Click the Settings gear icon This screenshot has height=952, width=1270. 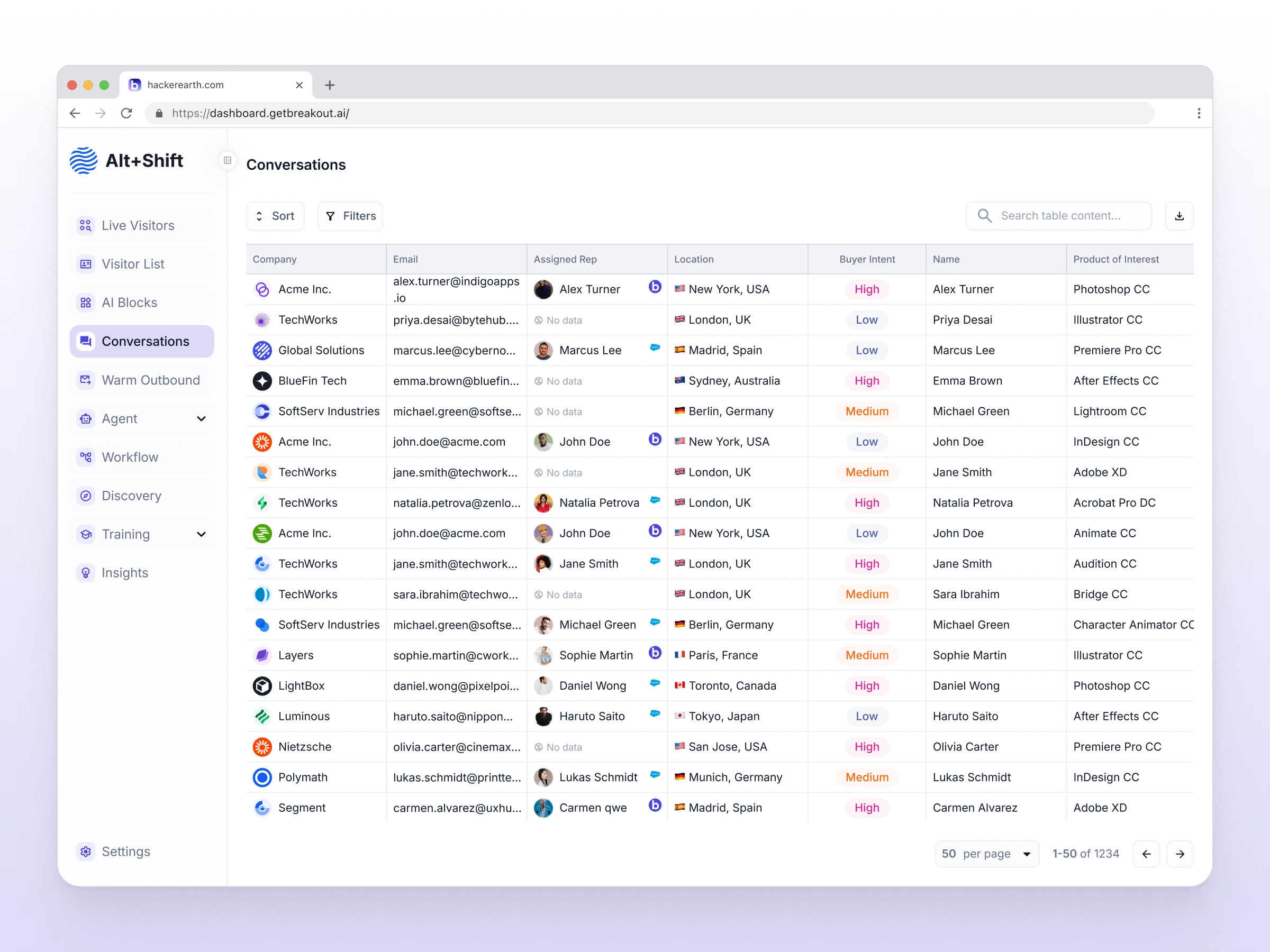pos(86,852)
